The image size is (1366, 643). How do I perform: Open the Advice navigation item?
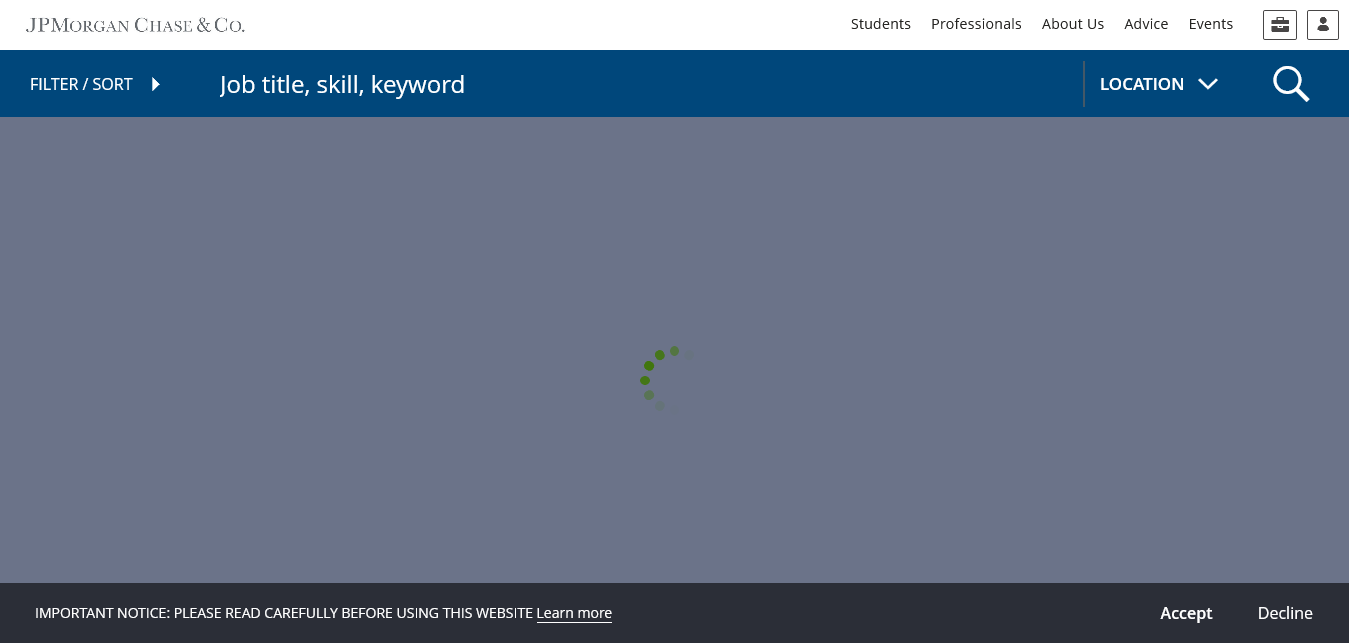(1146, 24)
